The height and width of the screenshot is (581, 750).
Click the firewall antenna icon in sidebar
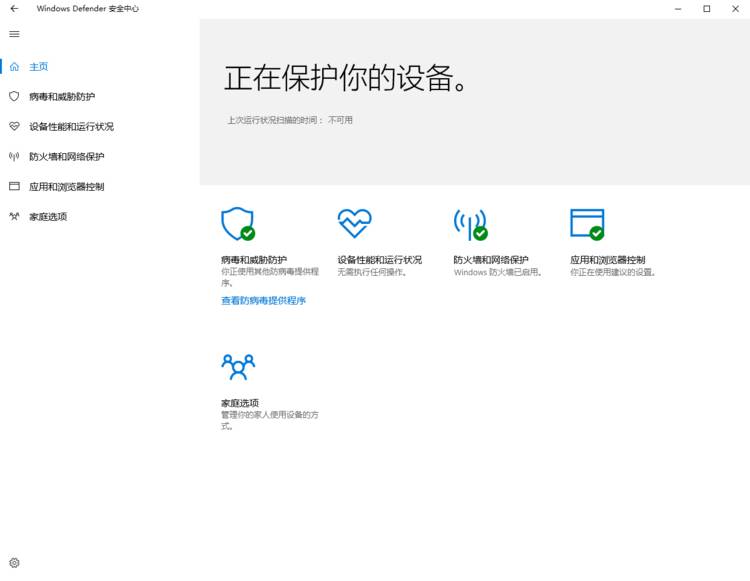14,156
